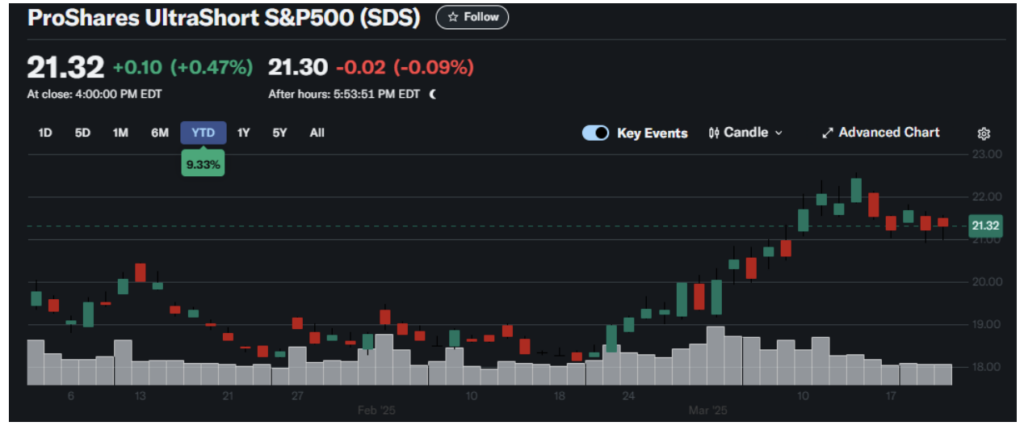Screen dimensions: 1024x426
Task: Open chart settings gear icon
Action: (x=984, y=133)
